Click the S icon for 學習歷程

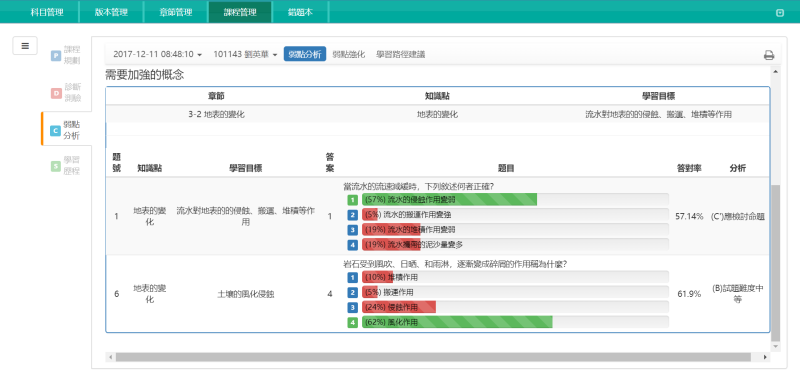(56, 166)
